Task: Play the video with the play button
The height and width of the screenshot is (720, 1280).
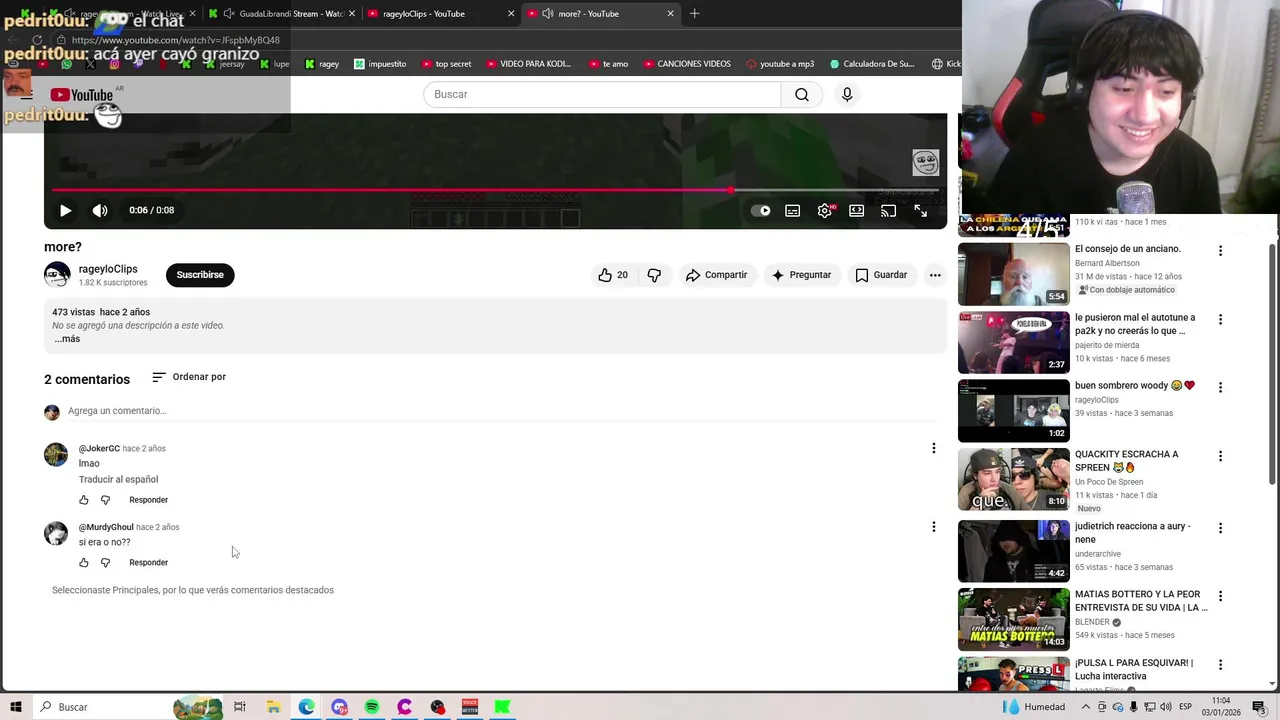Action: tap(65, 211)
